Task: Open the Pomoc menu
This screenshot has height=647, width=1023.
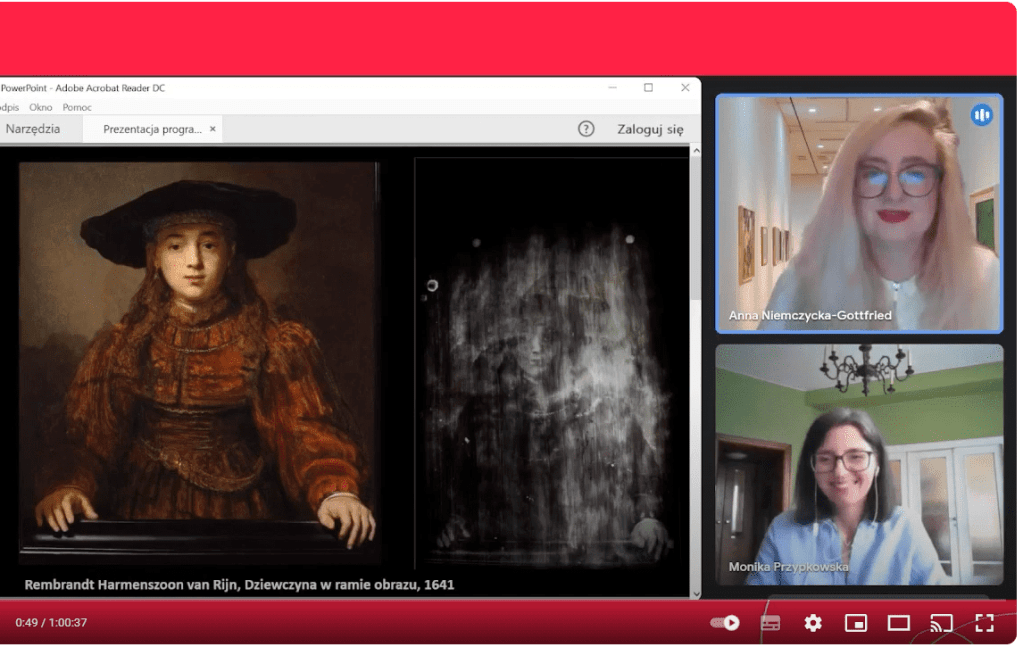Action: click(77, 107)
